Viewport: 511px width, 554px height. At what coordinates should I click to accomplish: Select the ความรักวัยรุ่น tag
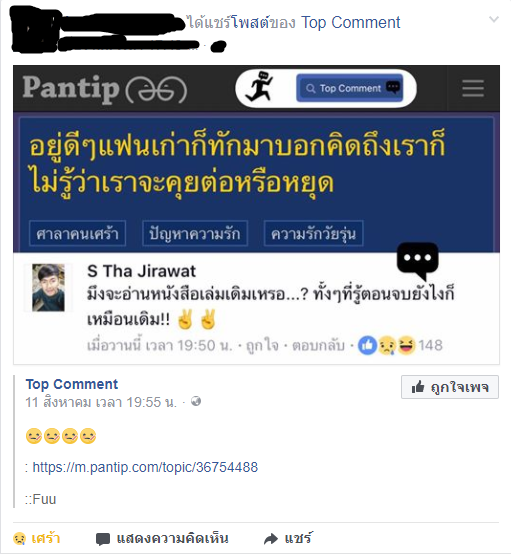tap(313, 234)
